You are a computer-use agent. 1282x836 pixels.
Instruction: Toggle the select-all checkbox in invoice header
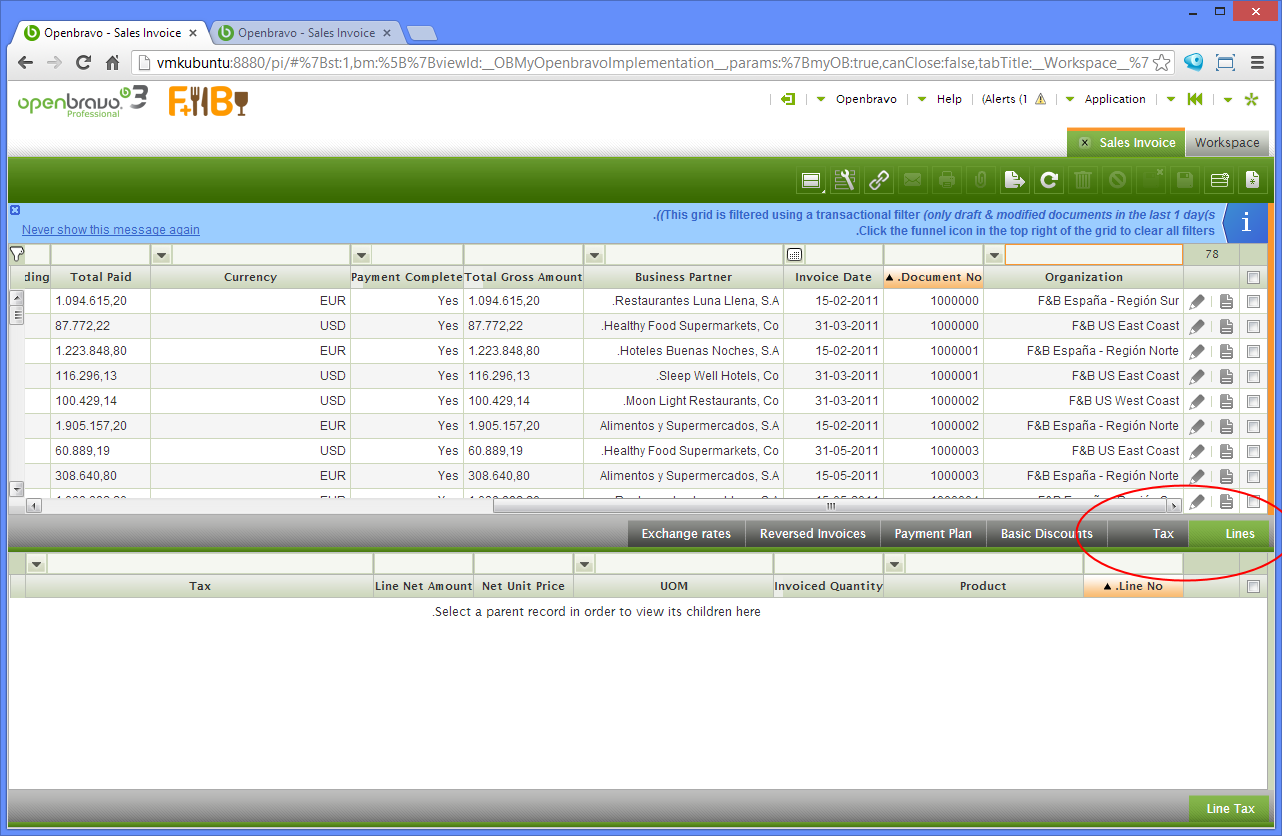coord(1253,277)
